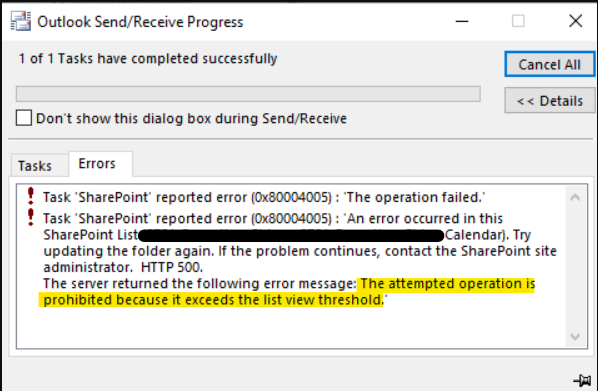Click the pushpin icon at bottom right
The height and width of the screenshot is (391, 598).
[582, 380]
